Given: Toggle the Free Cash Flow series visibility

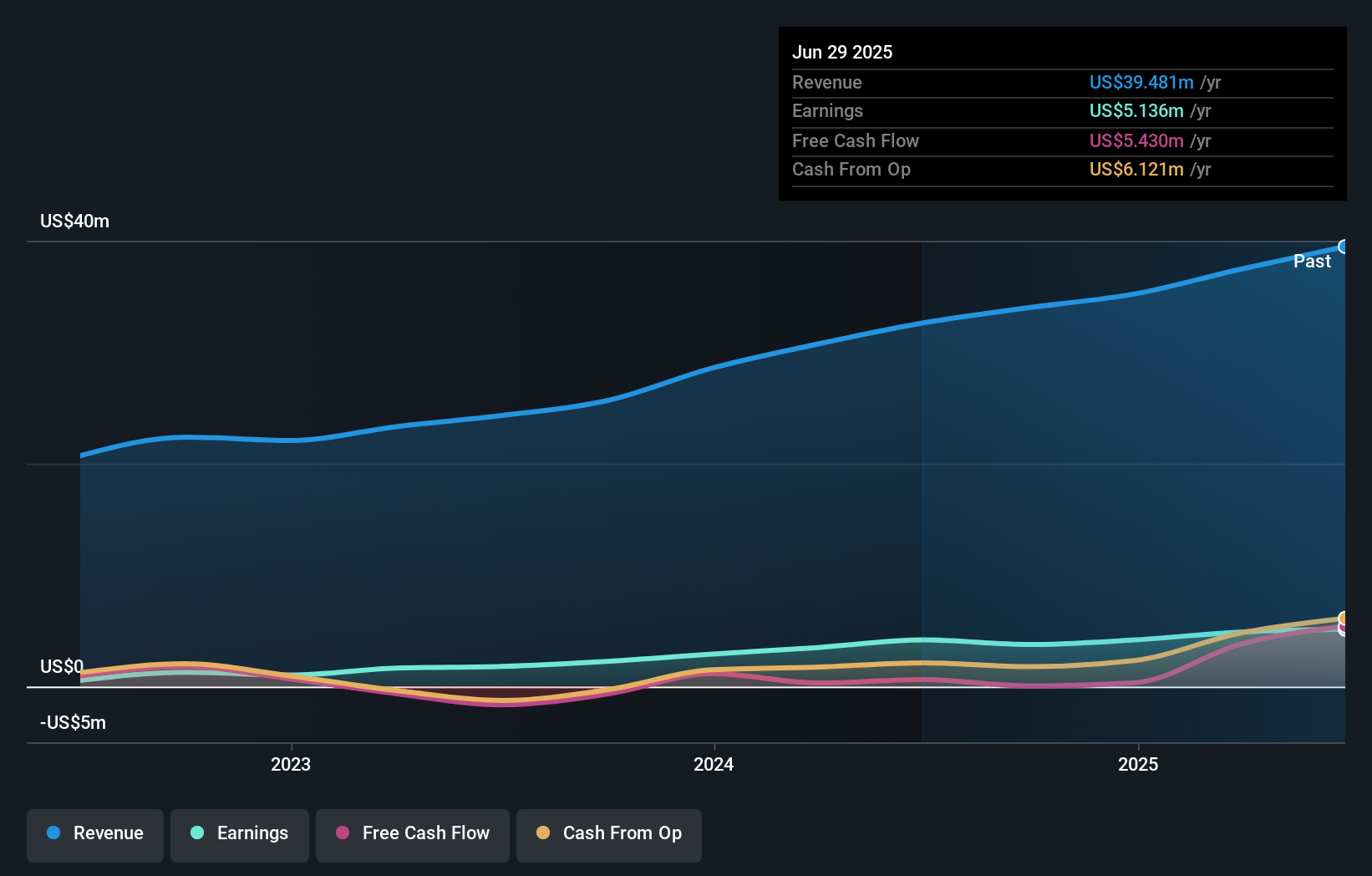Looking at the screenshot, I should tap(412, 834).
